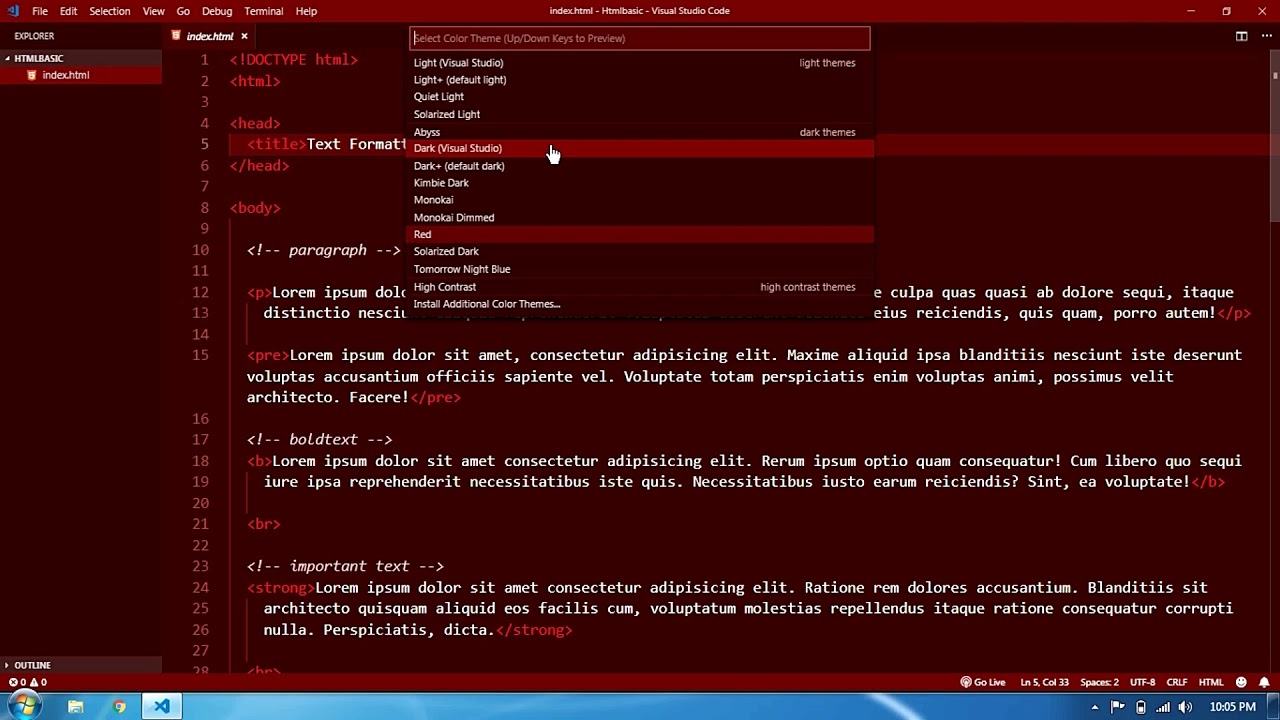Click the volume speaker tray icon
This screenshot has height=720, width=1280.
click(x=1187, y=707)
